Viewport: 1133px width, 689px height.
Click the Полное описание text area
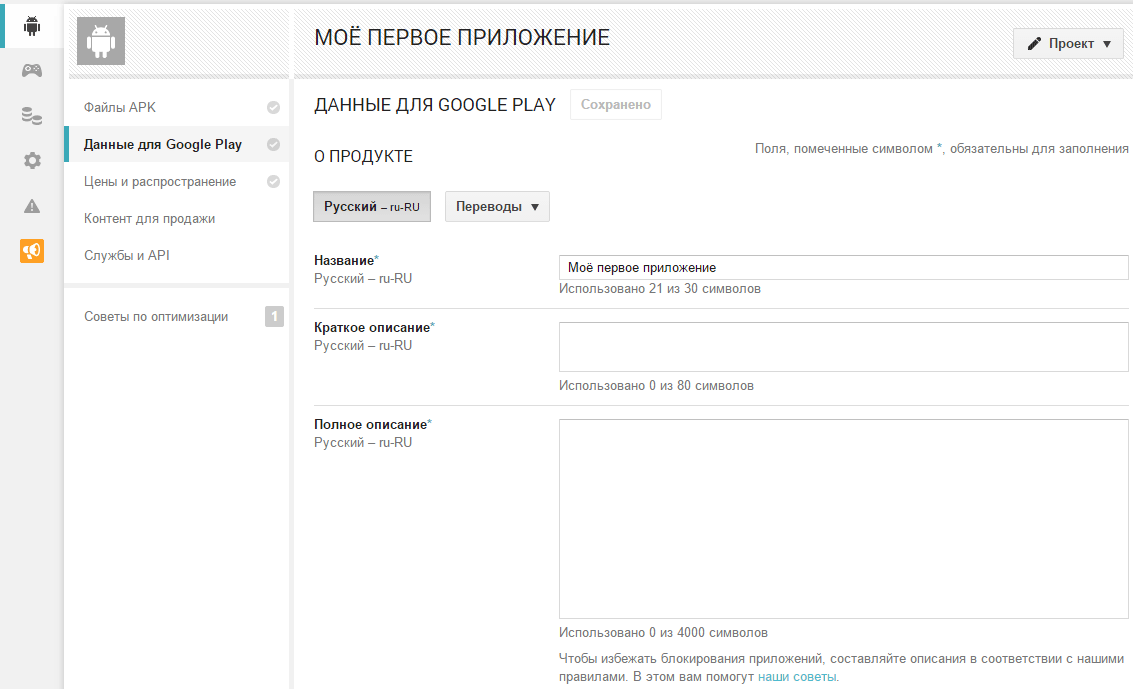(843, 519)
